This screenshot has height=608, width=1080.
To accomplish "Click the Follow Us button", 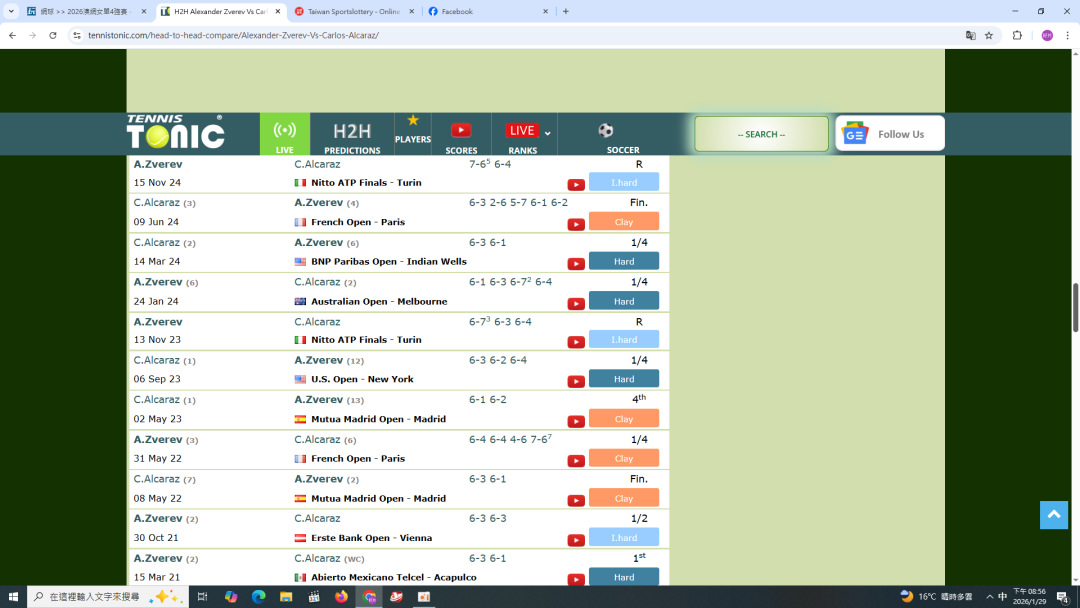I will [x=890, y=134].
